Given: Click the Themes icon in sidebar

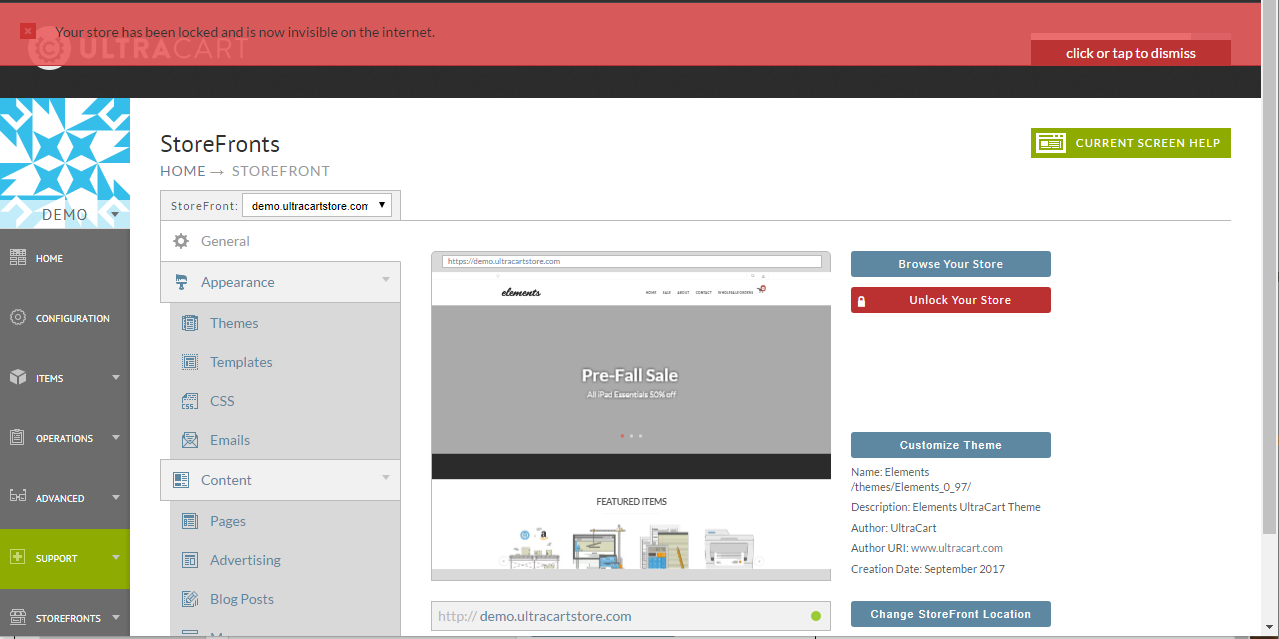Looking at the screenshot, I should (189, 323).
